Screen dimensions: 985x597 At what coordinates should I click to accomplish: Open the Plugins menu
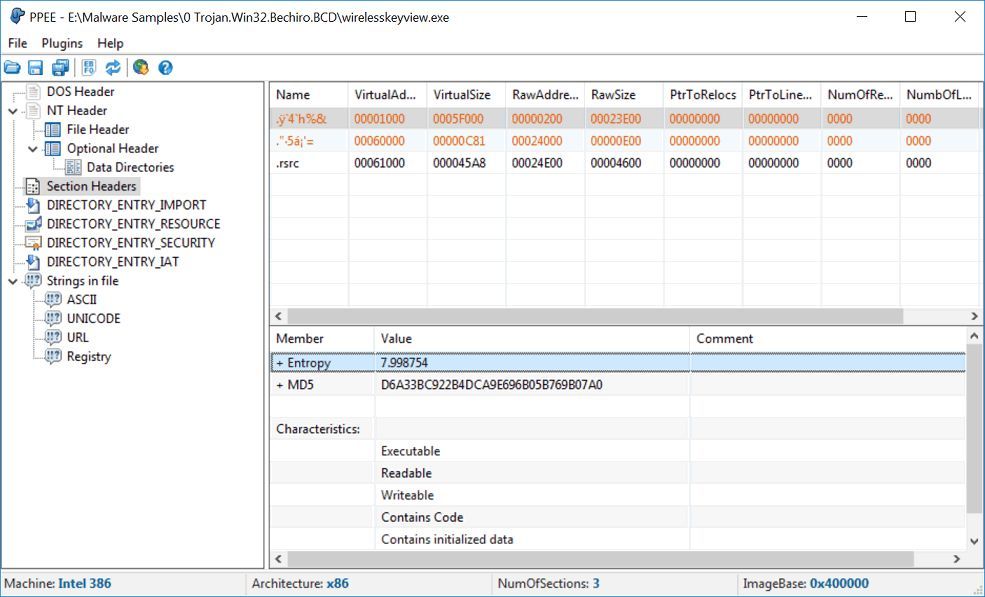click(x=62, y=43)
